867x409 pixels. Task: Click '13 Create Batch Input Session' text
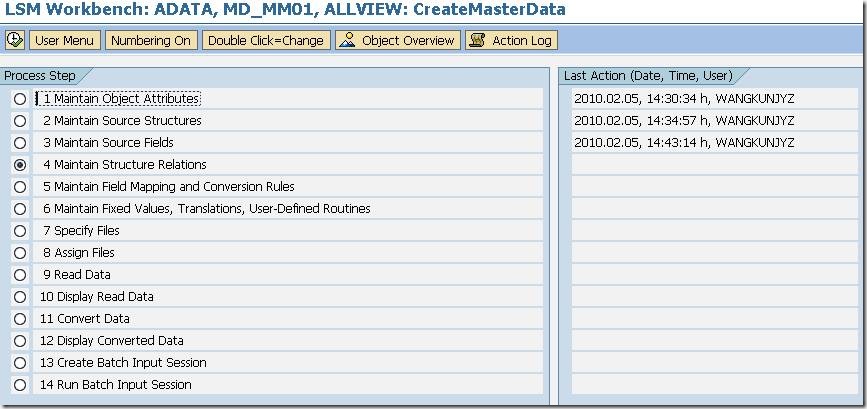(123, 363)
